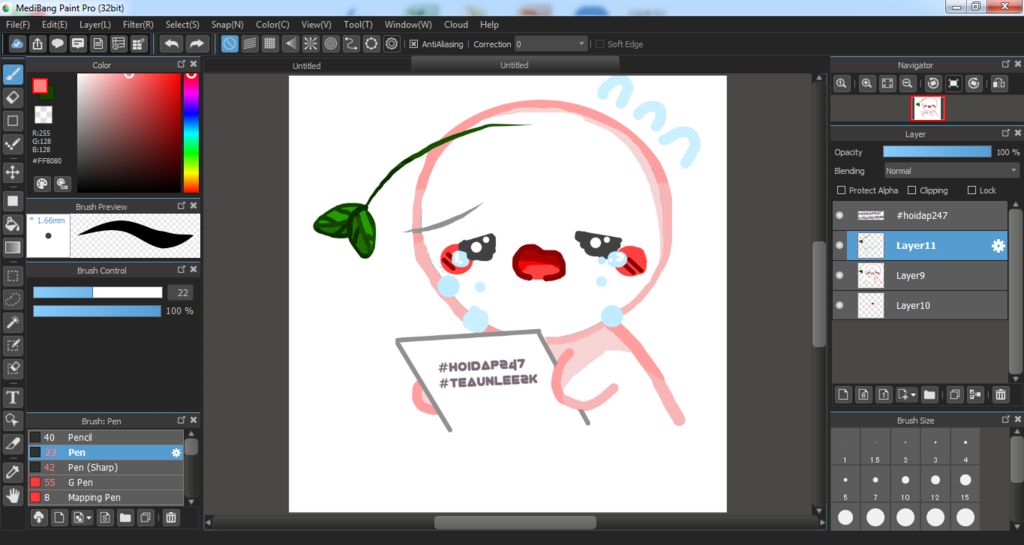The width and height of the screenshot is (1024, 545).
Task: Select the Lasso tool
Action: tap(12, 299)
